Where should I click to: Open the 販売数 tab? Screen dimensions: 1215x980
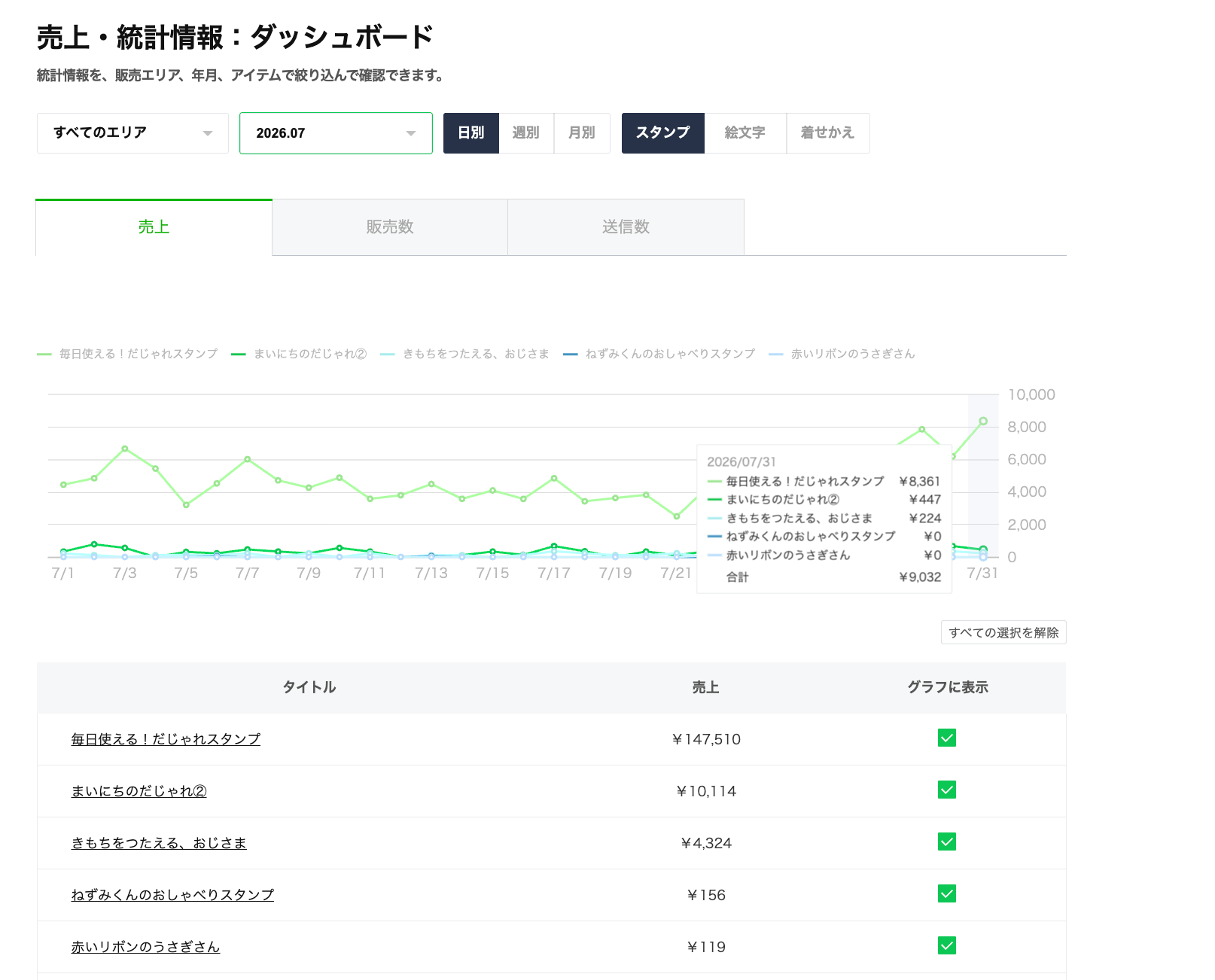coord(390,227)
